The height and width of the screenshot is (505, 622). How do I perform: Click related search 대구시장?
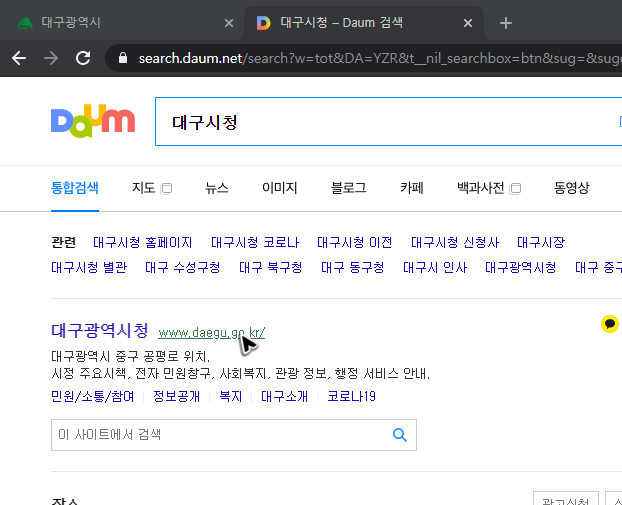[541, 242]
